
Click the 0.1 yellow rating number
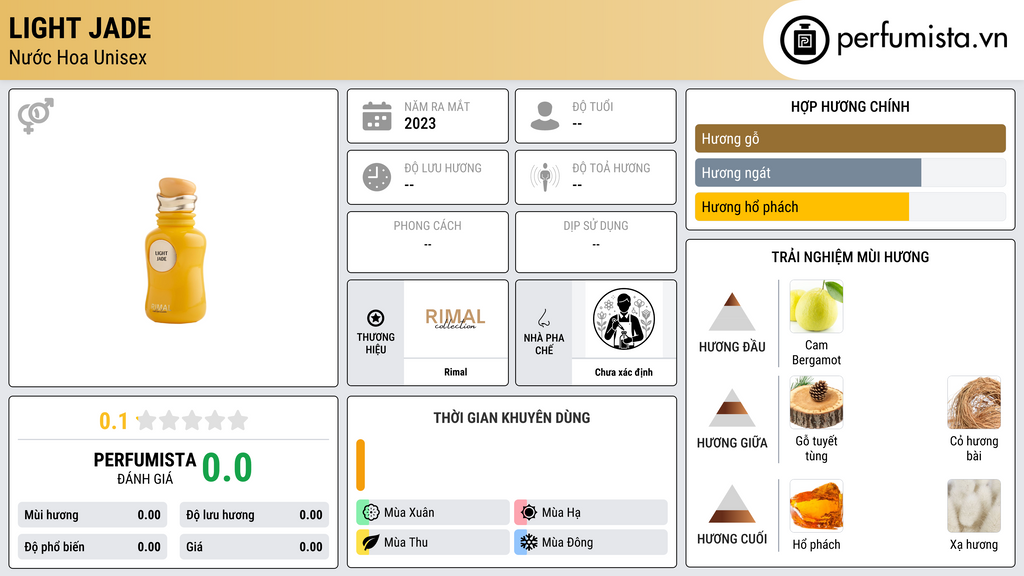pos(113,421)
